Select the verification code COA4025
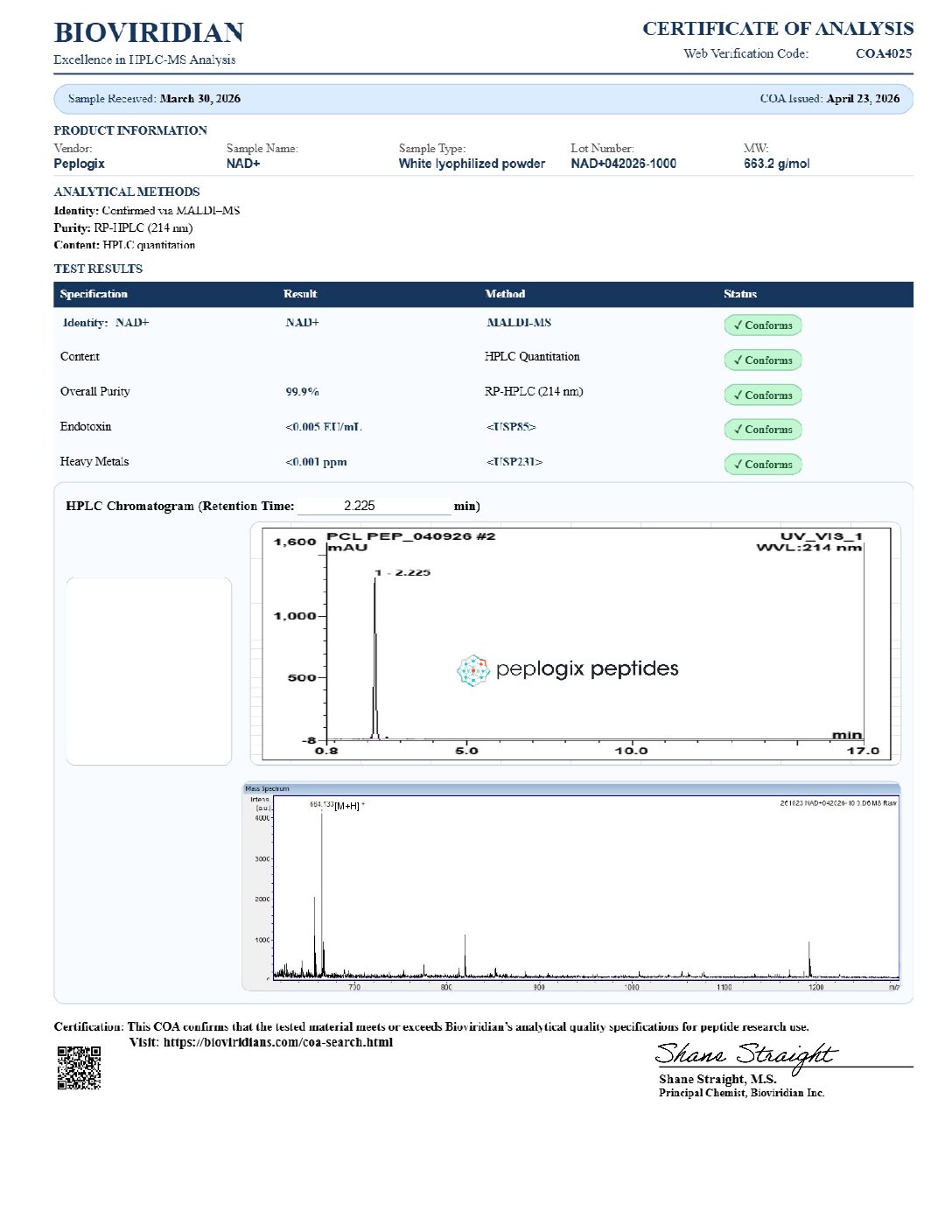The height and width of the screenshot is (1232, 952). (884, 53)
